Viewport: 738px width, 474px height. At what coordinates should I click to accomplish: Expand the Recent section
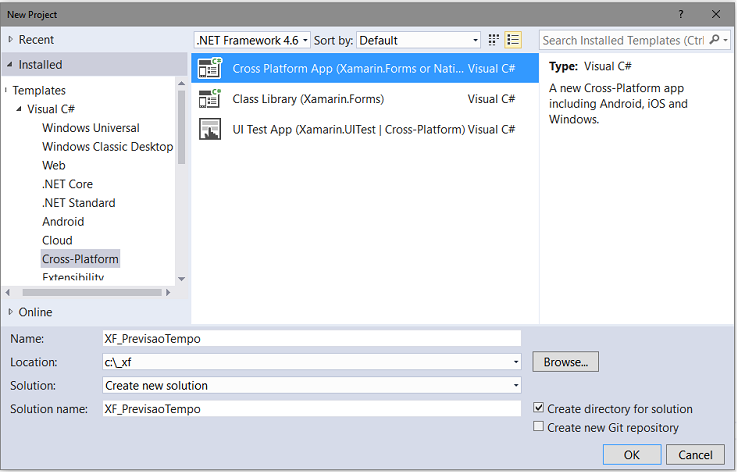point(10,40)
